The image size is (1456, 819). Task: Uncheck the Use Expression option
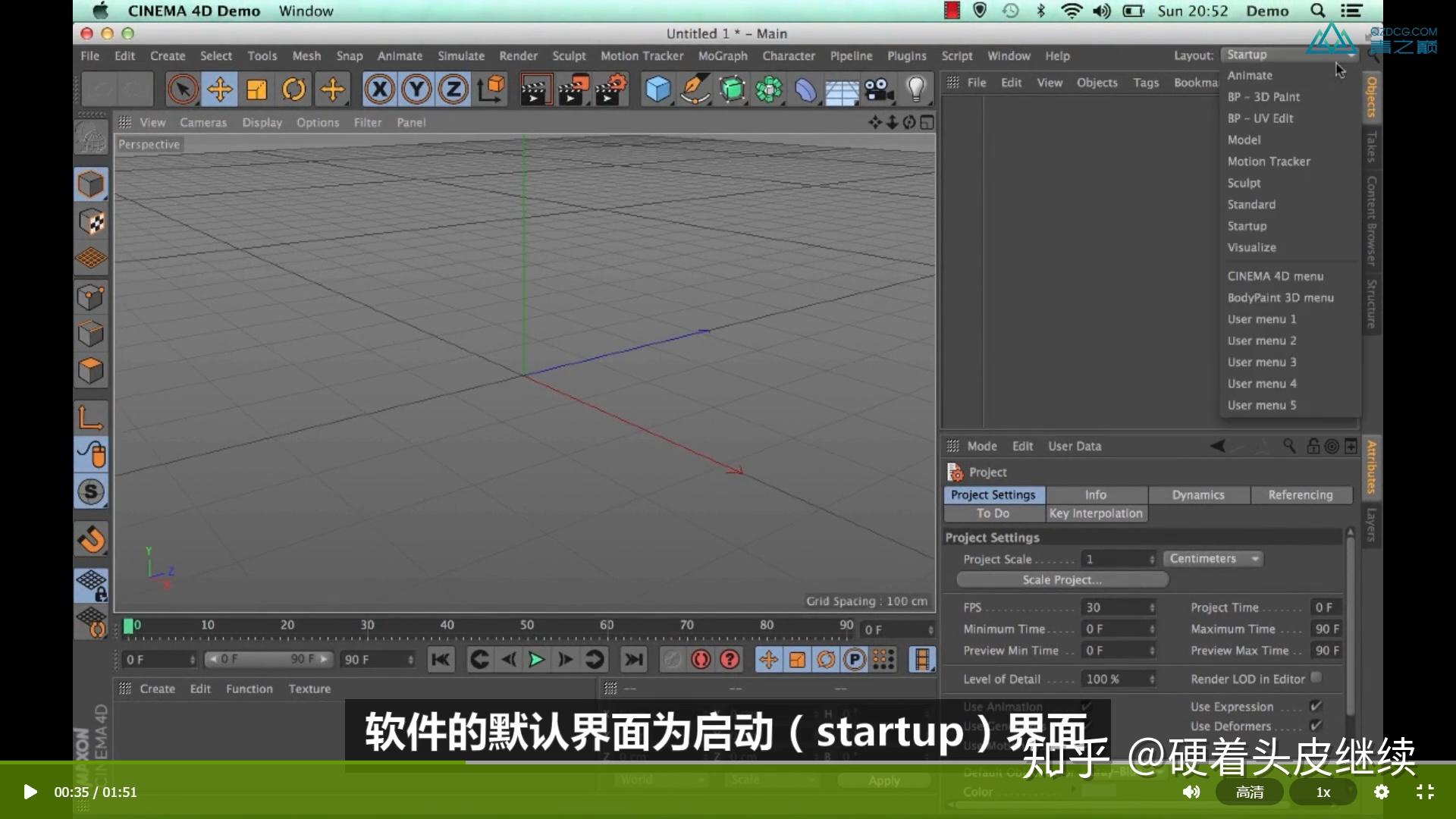(x=1316, y=706)
